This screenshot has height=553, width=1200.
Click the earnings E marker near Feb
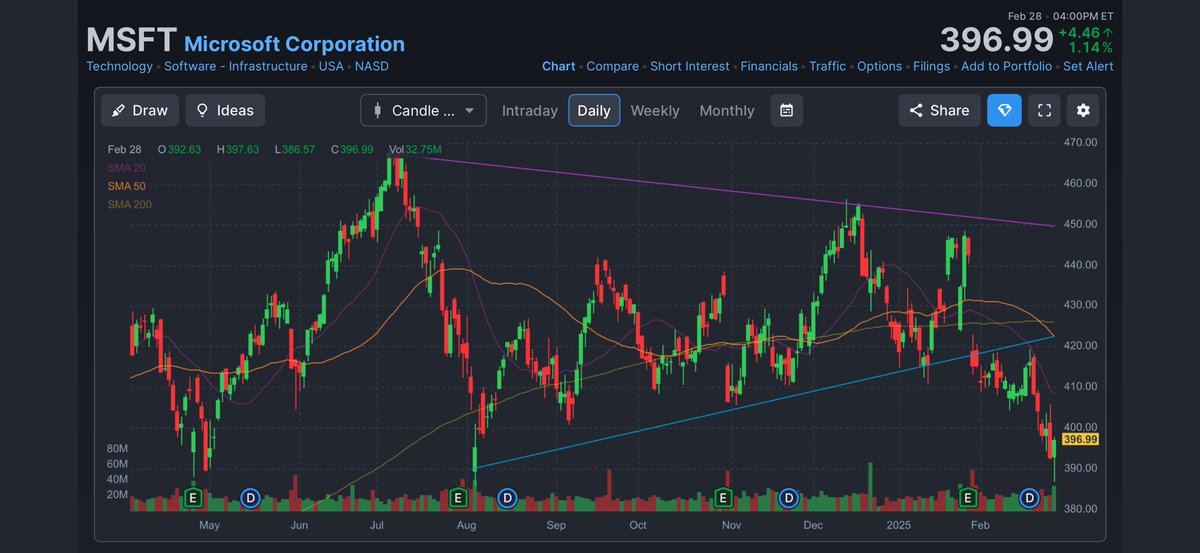(968, 497)
